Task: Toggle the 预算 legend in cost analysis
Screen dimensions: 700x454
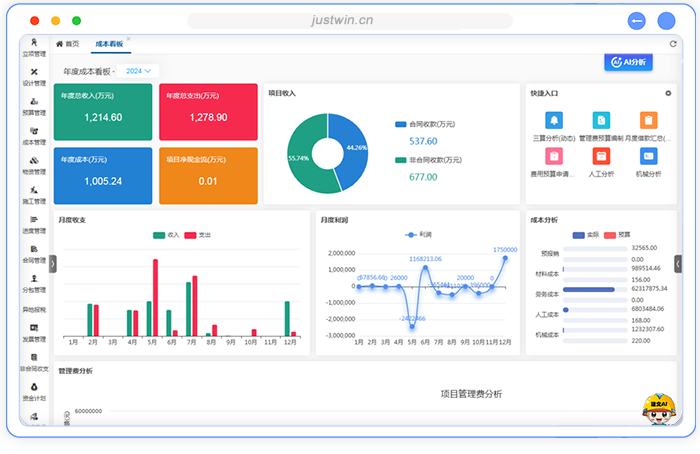Action: pyautogui.click(x=617, y=234)
